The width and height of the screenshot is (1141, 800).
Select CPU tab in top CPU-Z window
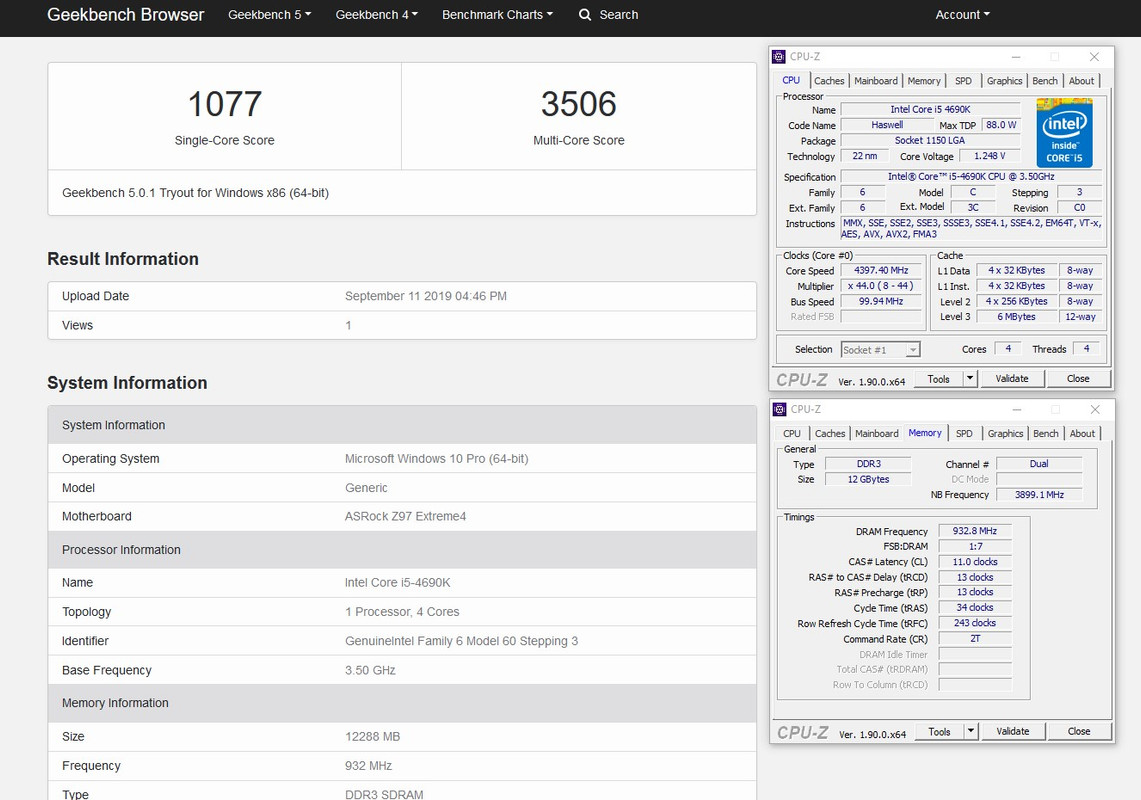(x=791, y=80)
